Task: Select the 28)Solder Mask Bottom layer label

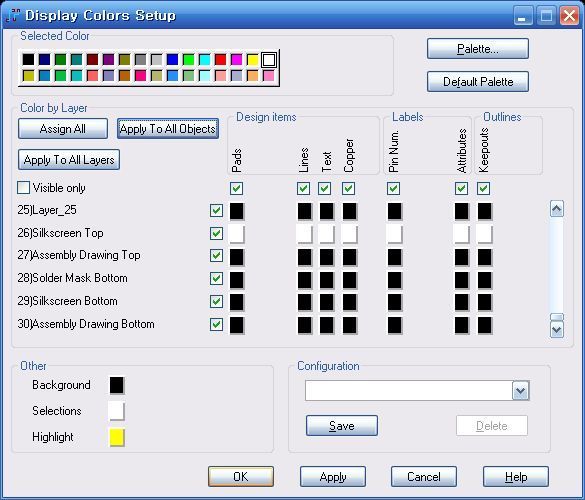Action: 72,278
